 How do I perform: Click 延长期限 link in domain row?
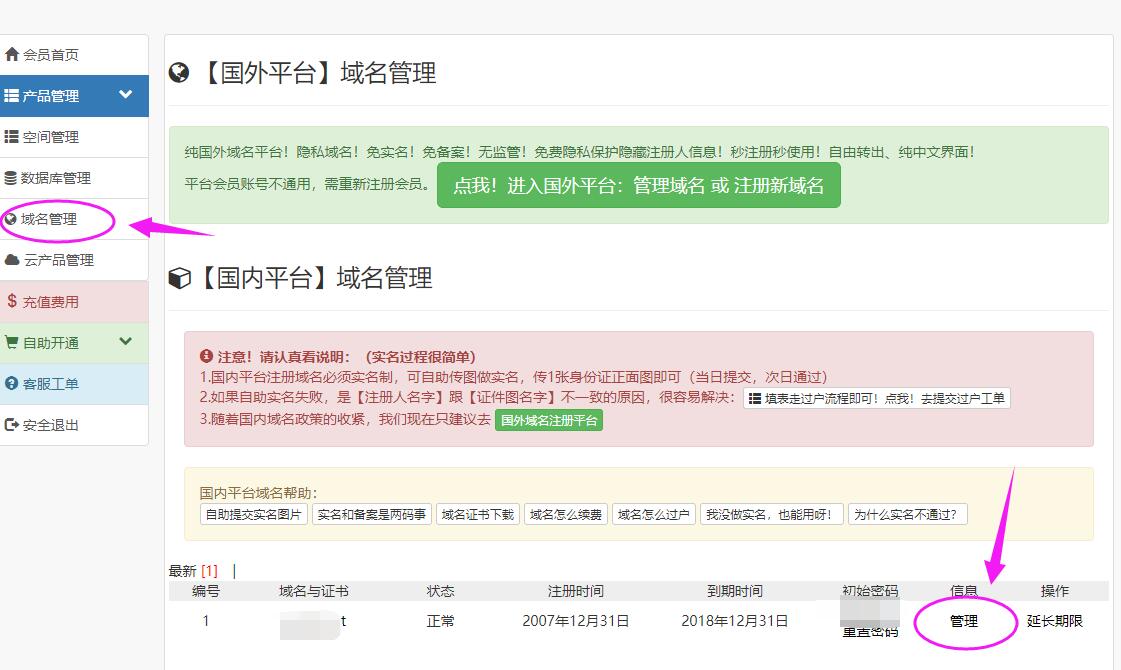1055,621
